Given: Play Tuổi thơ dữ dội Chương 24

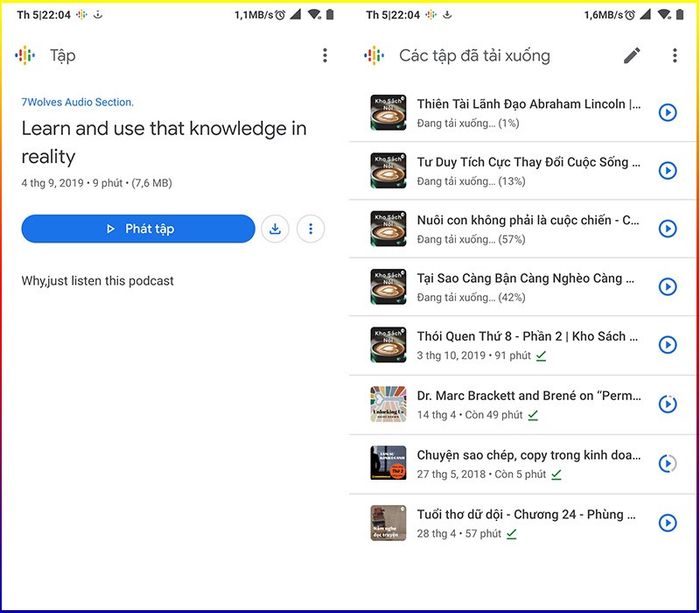Looking at the screenshot, I should point(668,522).
